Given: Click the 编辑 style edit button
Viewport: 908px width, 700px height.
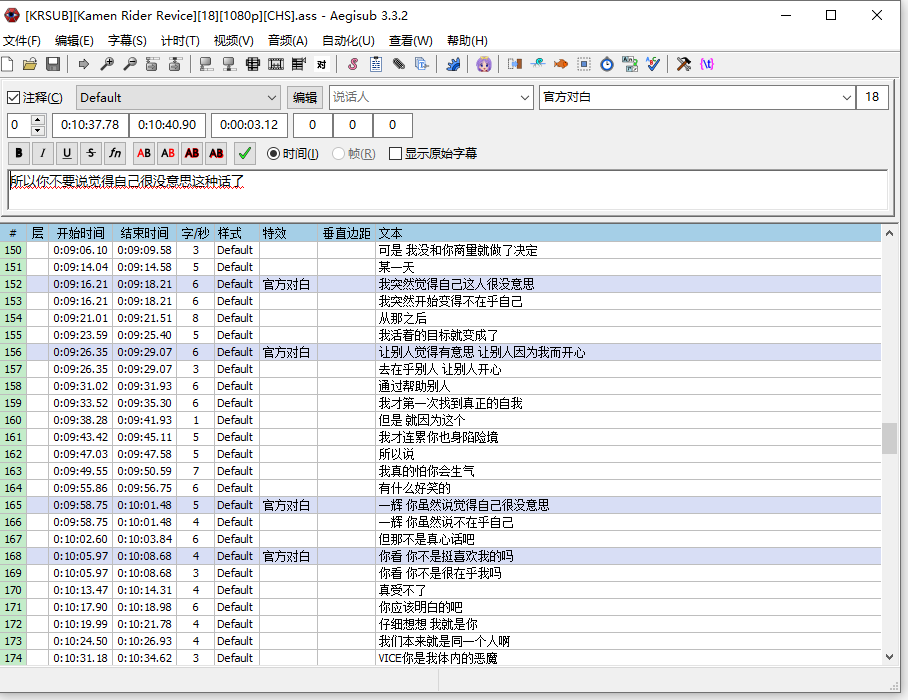Looking at the screenshot, I should [x=305, y=98].
